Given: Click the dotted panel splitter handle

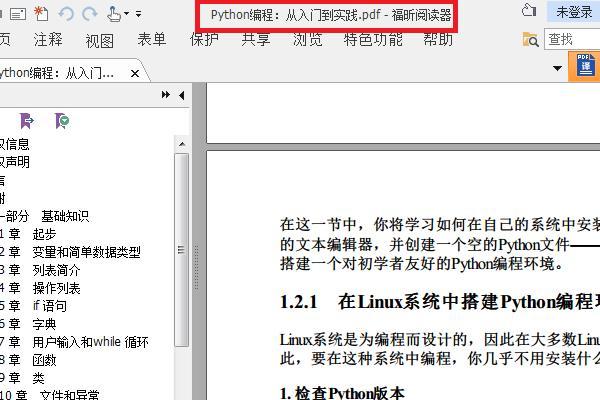Looking at the screenshot, I should (196, 268).
